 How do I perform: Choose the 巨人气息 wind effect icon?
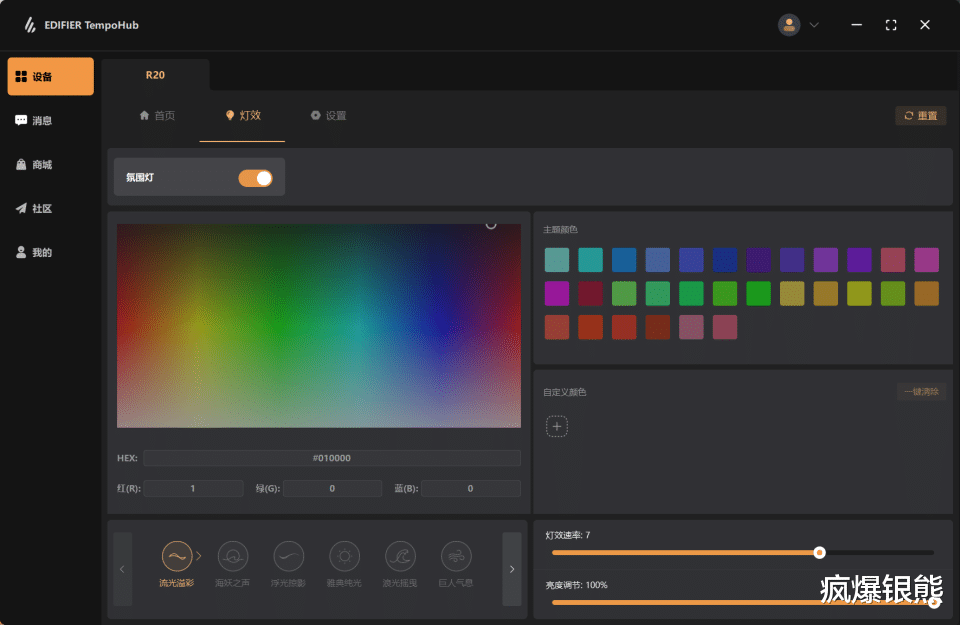(x=456, y=556)
